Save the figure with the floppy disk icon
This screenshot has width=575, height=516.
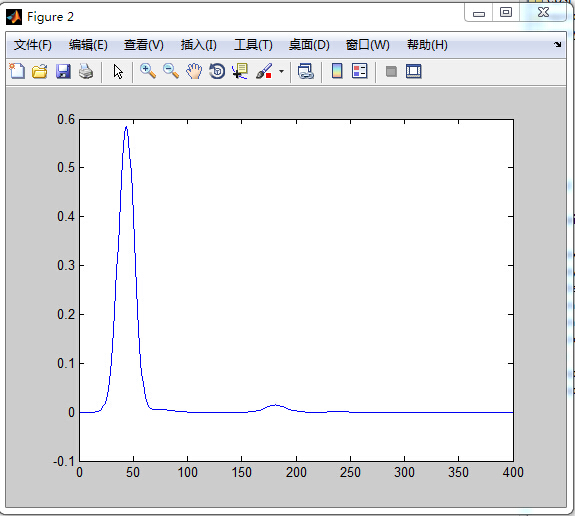coord(63,71)
